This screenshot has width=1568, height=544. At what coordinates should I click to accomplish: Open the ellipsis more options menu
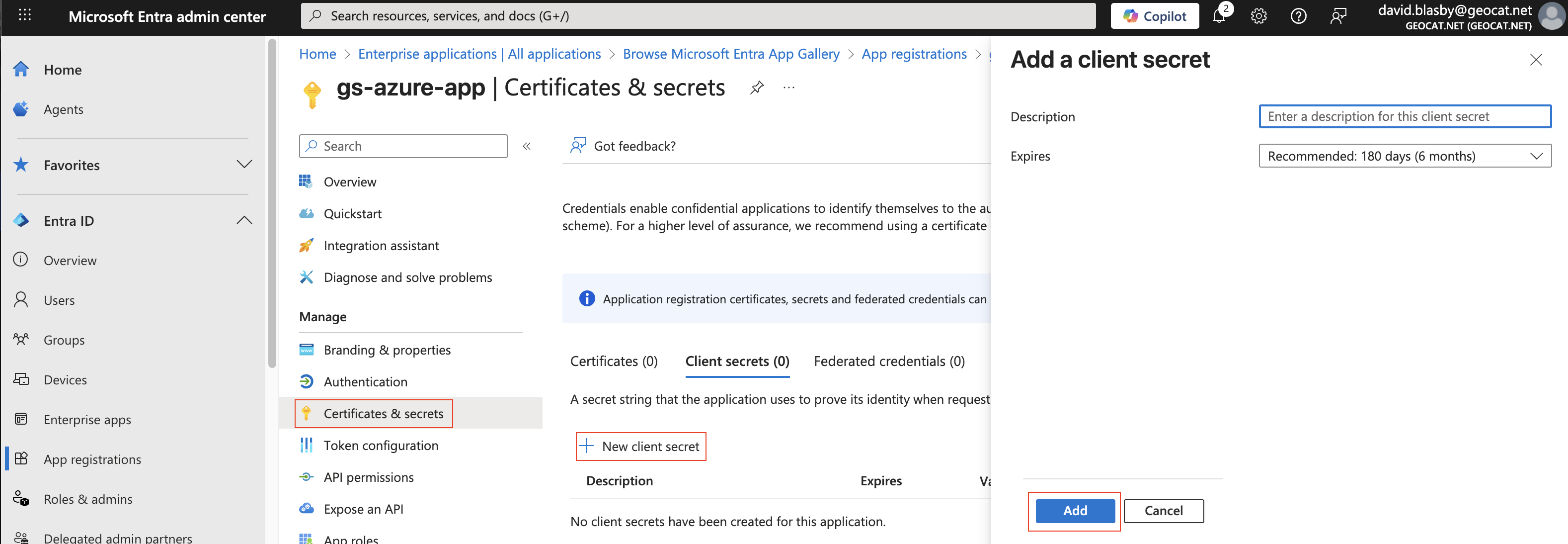[x=789, y=88]
